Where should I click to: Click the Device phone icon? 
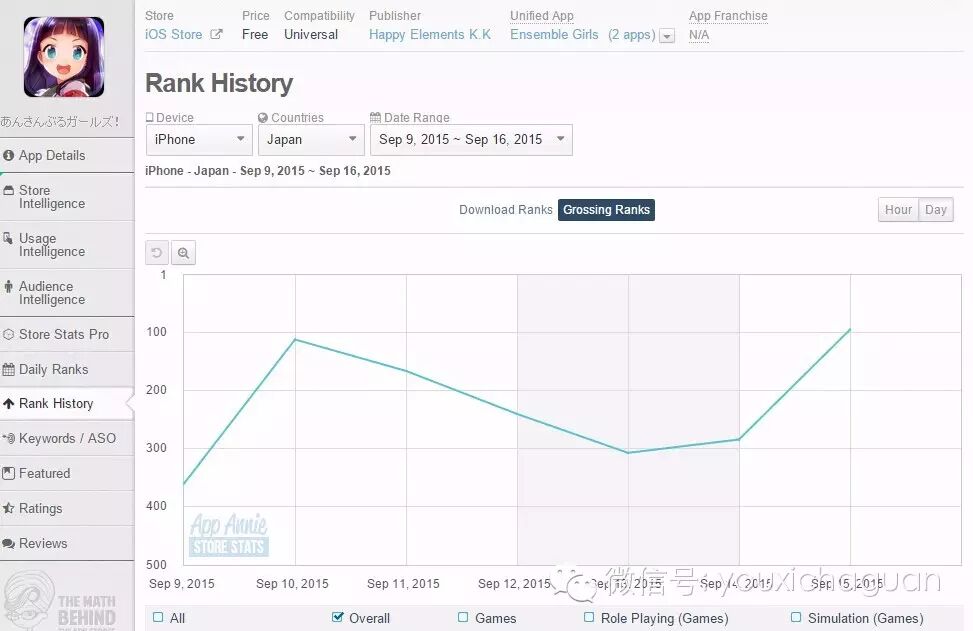point(150,117)
